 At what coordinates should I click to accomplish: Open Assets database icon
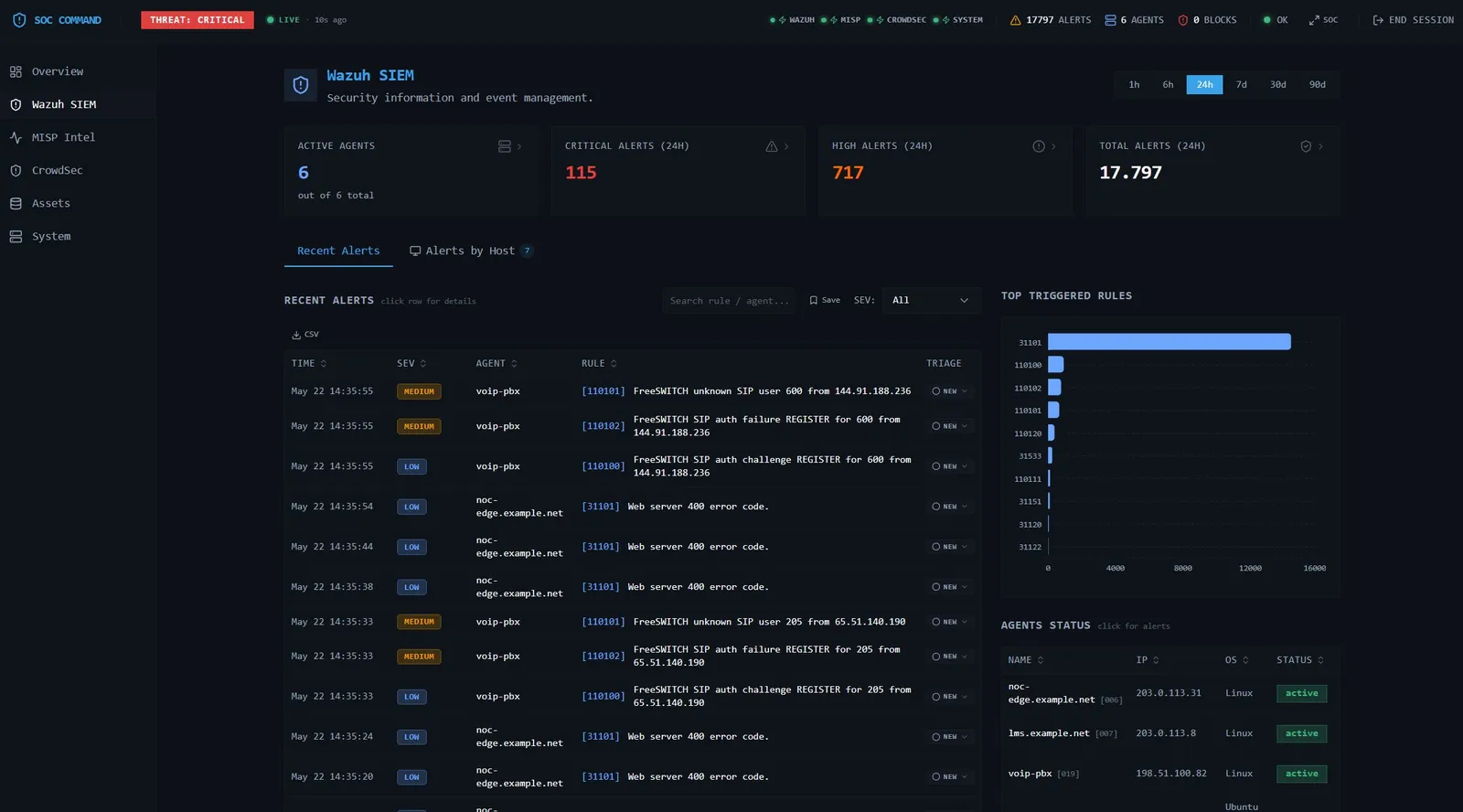pyautogui.click(x=16, y=203)
